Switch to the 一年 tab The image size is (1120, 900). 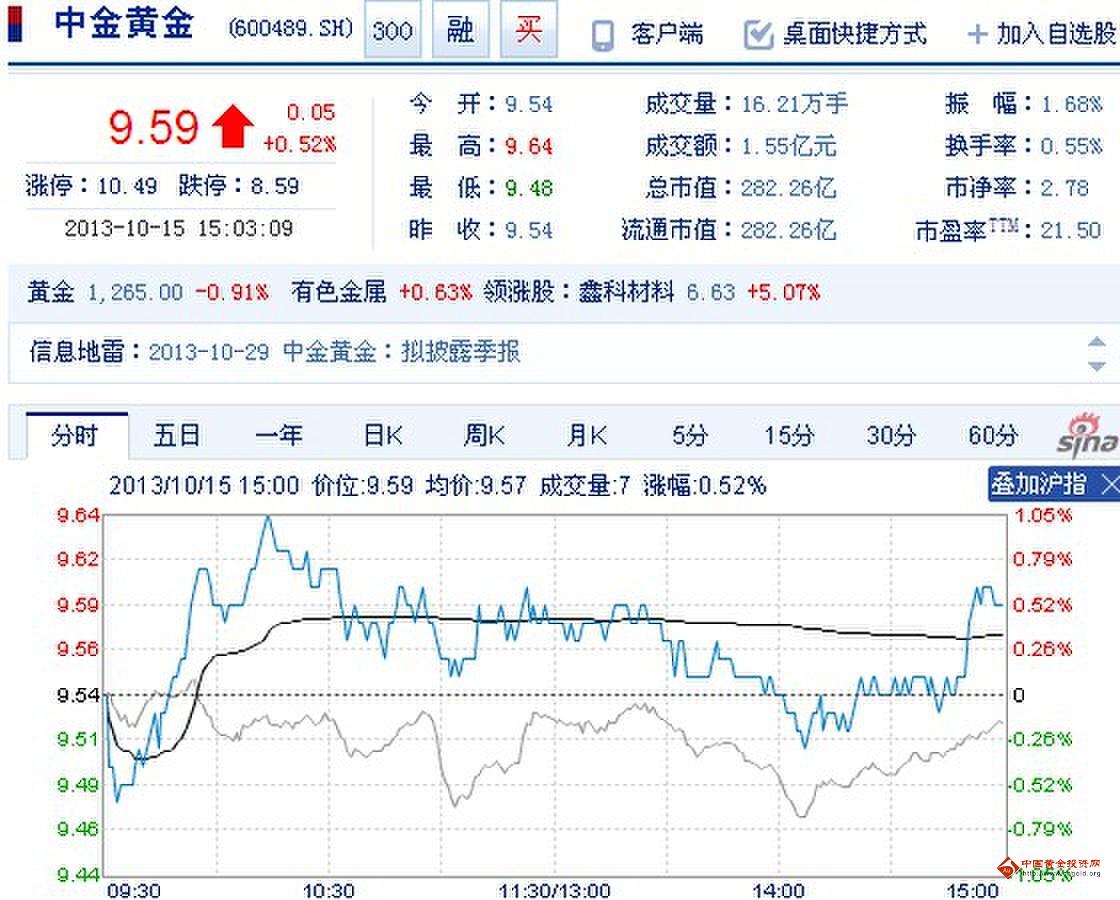[279, 435]
